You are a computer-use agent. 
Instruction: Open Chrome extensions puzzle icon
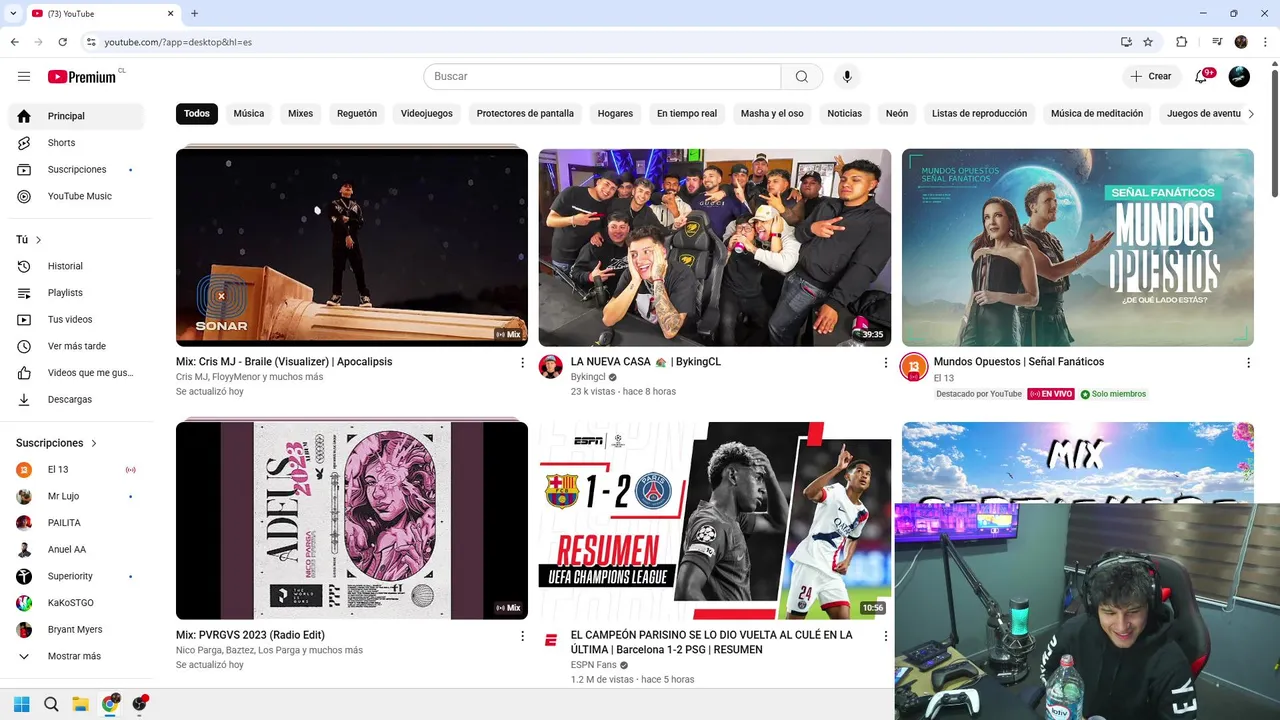click(1181, 42)
